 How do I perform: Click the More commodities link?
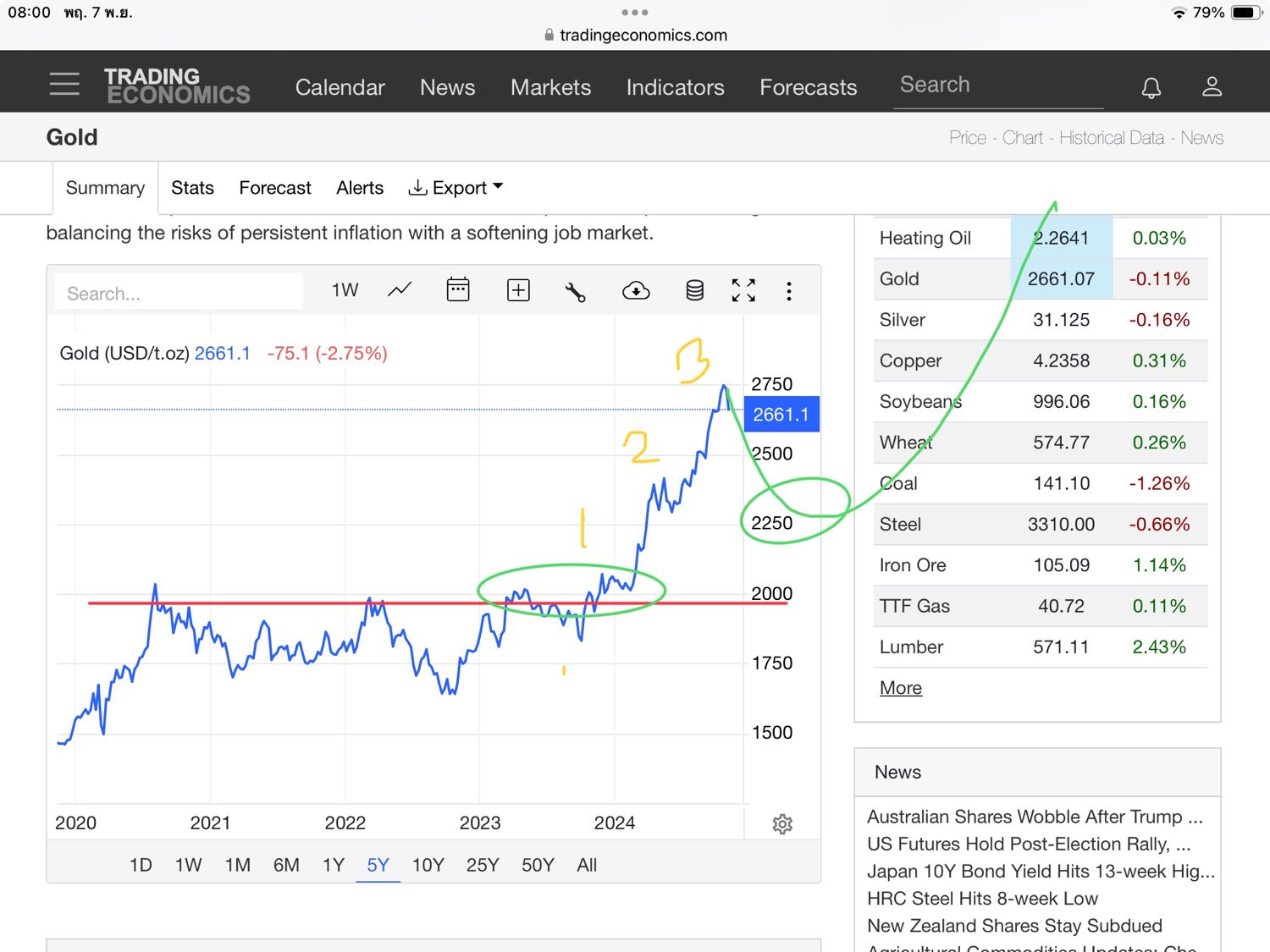pyautogui.click(x=901, y=688)
